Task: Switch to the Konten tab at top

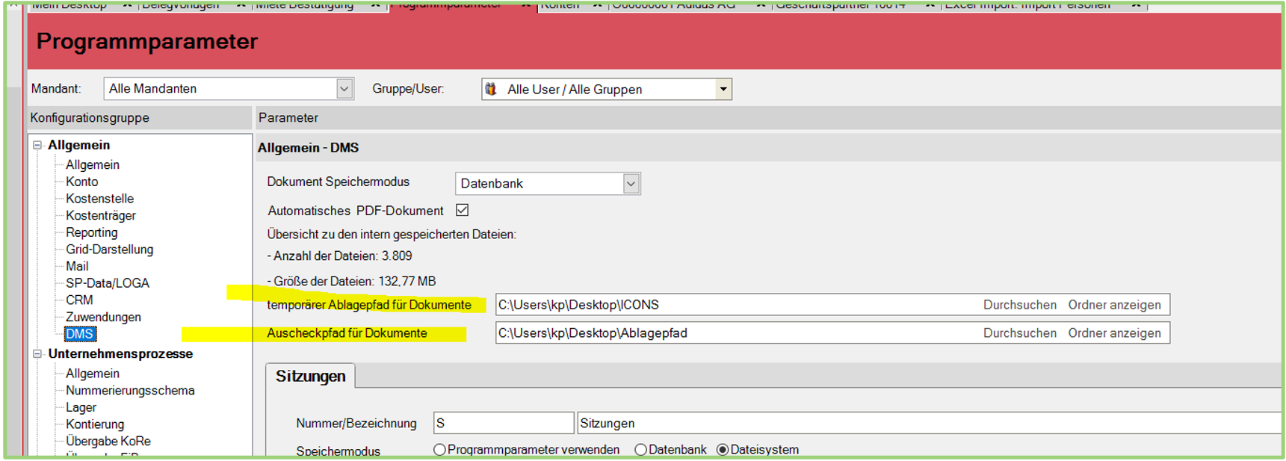Action: (x=560, y=5)
